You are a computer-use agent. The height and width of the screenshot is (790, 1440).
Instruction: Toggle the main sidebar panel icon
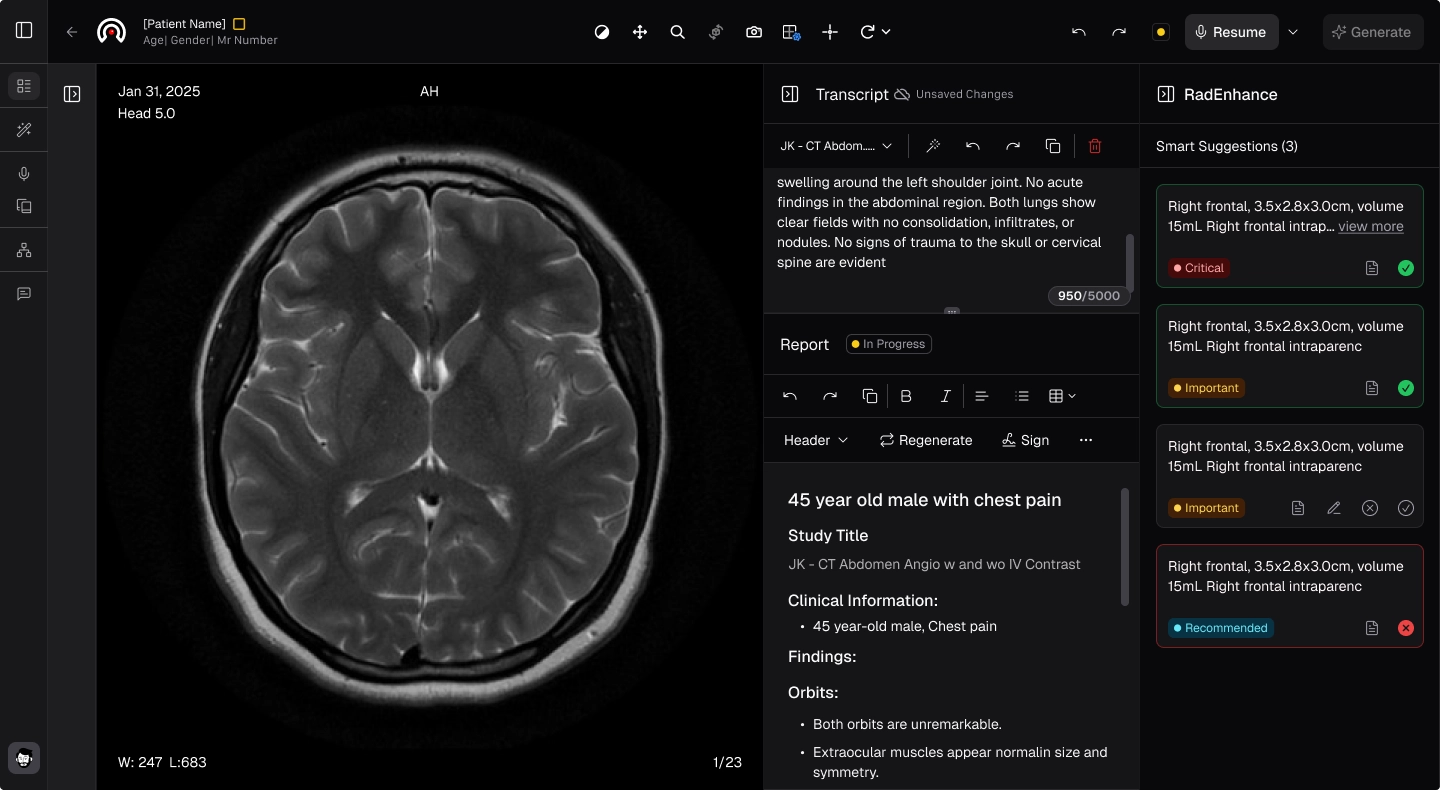[24, 31]
